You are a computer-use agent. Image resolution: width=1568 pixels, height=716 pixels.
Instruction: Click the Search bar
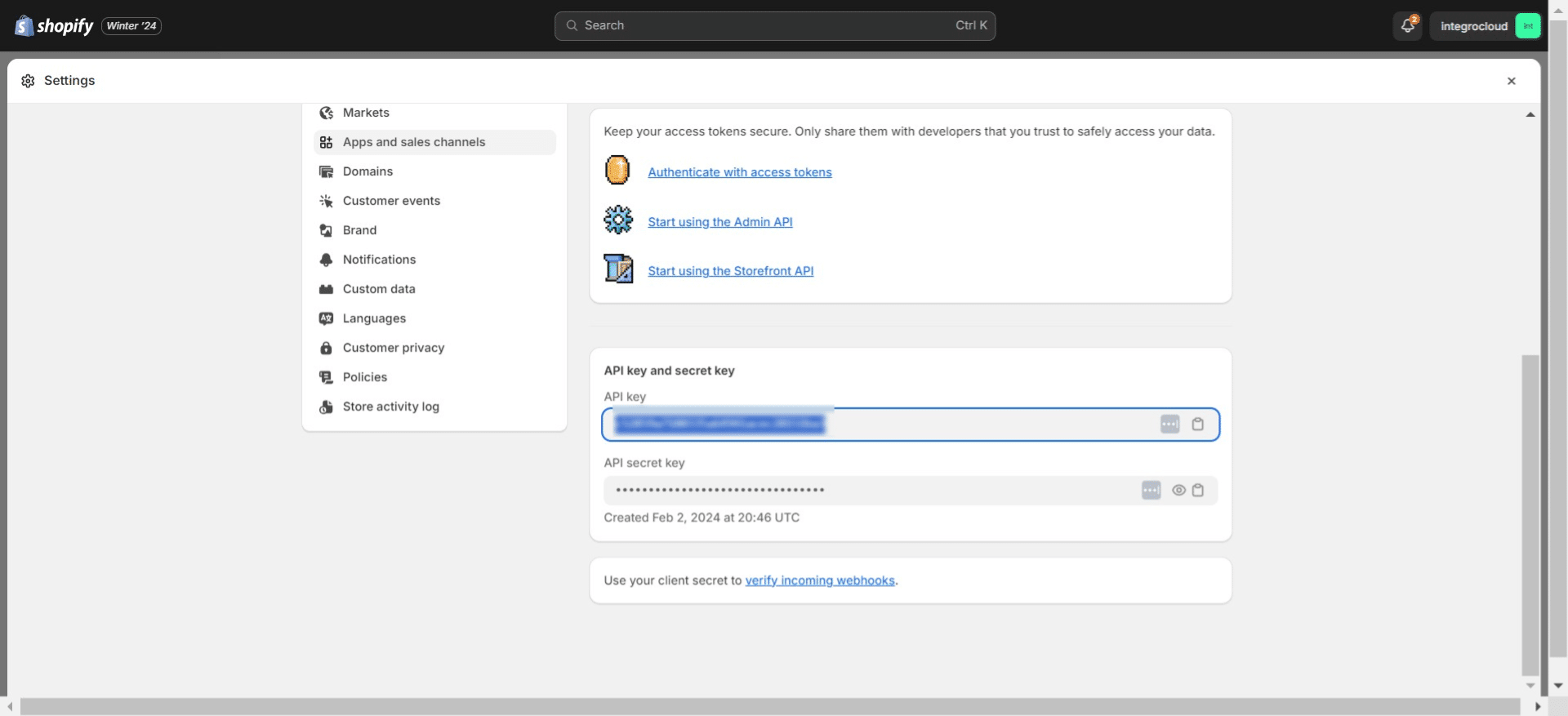(x=774, y=26)
